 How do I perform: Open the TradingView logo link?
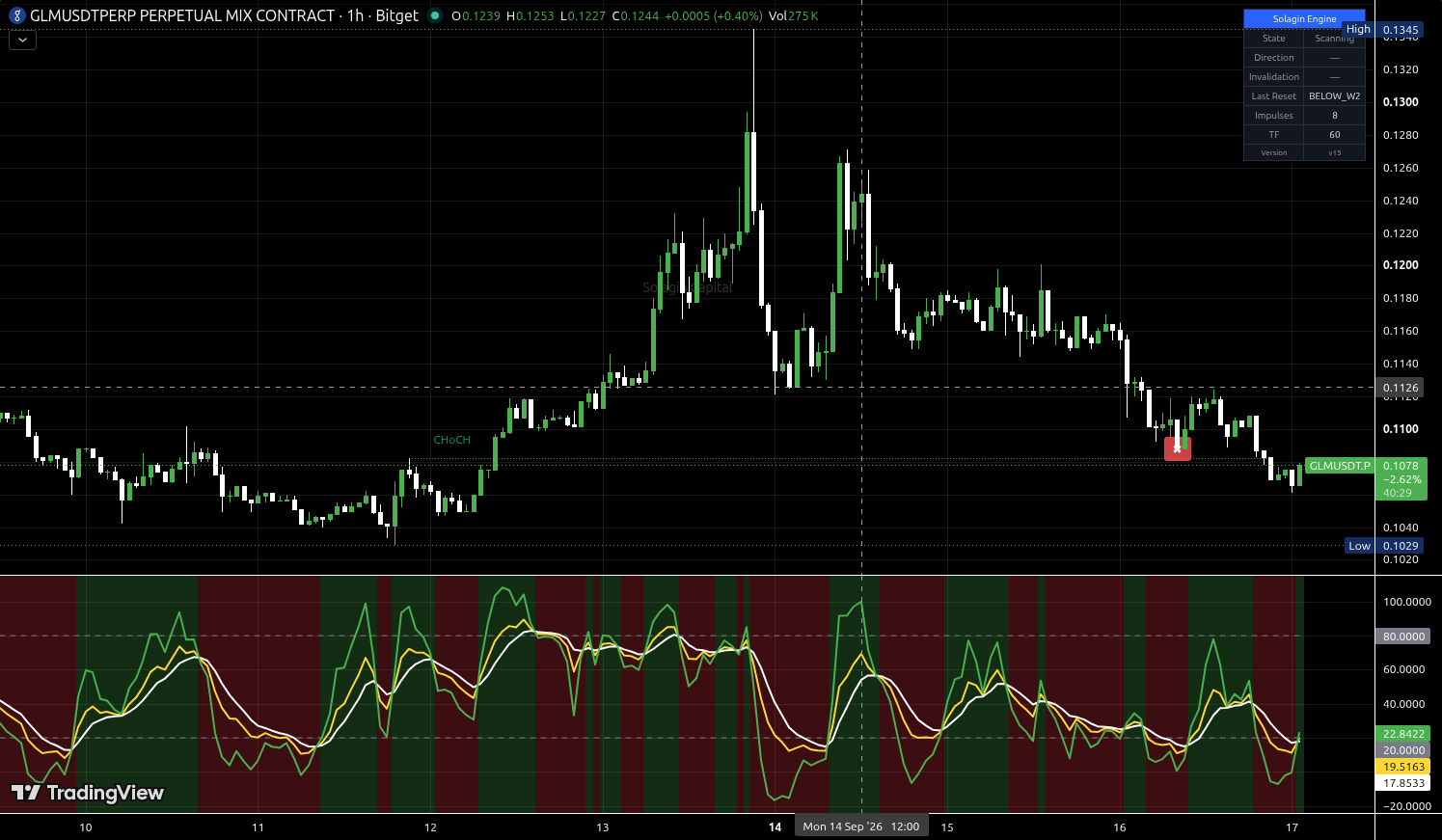point(87,793)
